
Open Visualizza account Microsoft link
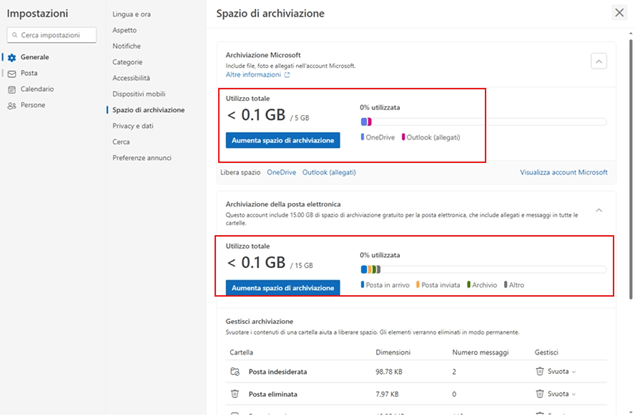point(564,173)
